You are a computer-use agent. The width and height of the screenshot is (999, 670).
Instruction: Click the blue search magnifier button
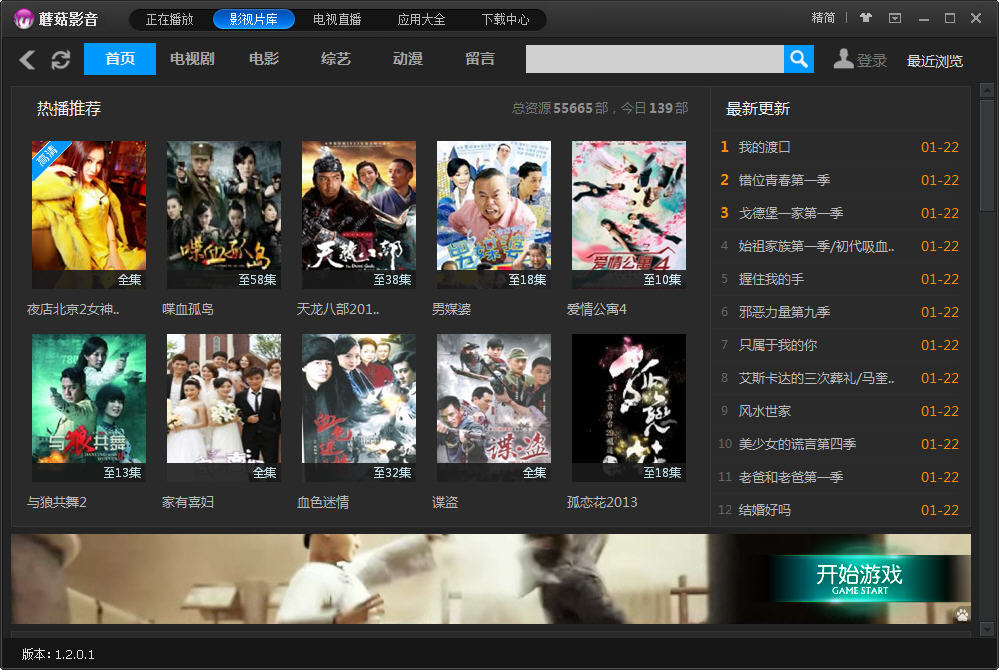coord(798,59)
